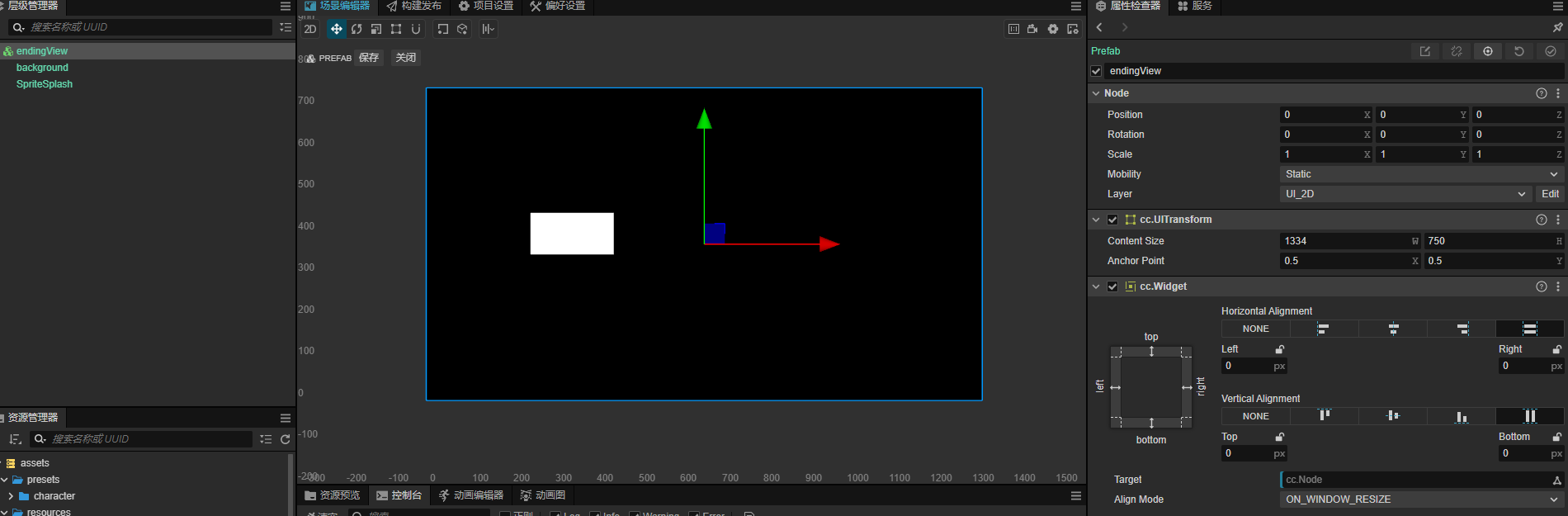Screen dimensions: 1568x516
Task: Click the locate prefab asset icon
Action: [x=1488, y=51]
